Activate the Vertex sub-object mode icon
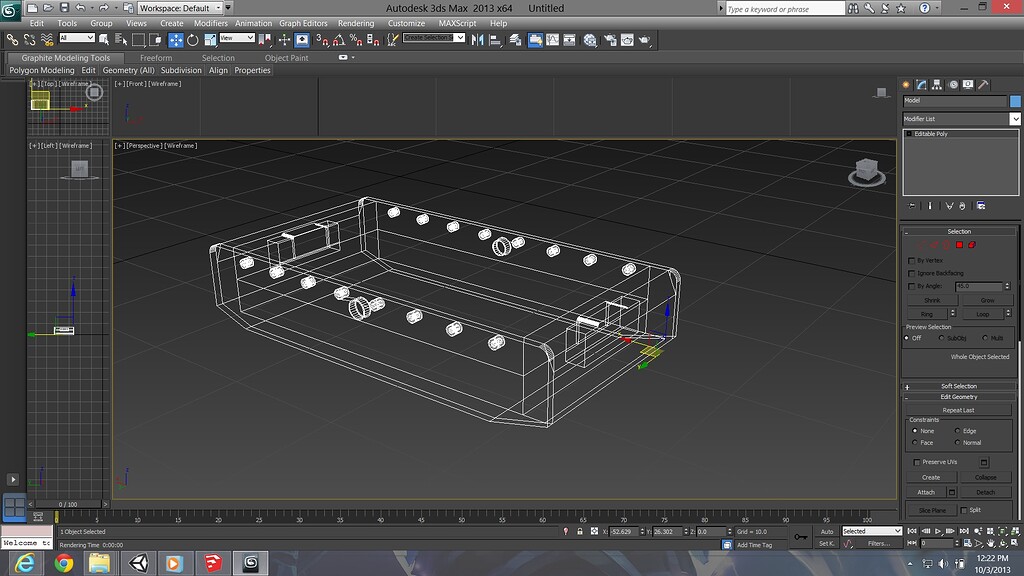This screenshot has height=576, width=1024. (x=923, y=244)
